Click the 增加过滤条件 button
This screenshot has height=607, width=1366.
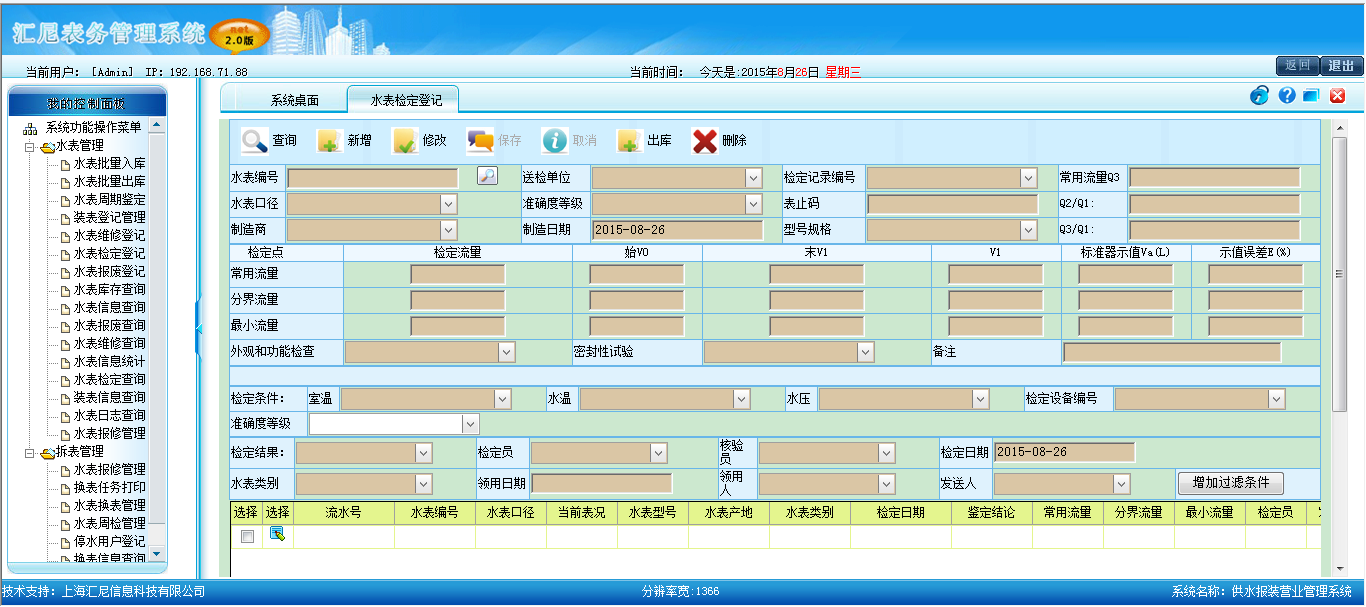pos(1230,483)
